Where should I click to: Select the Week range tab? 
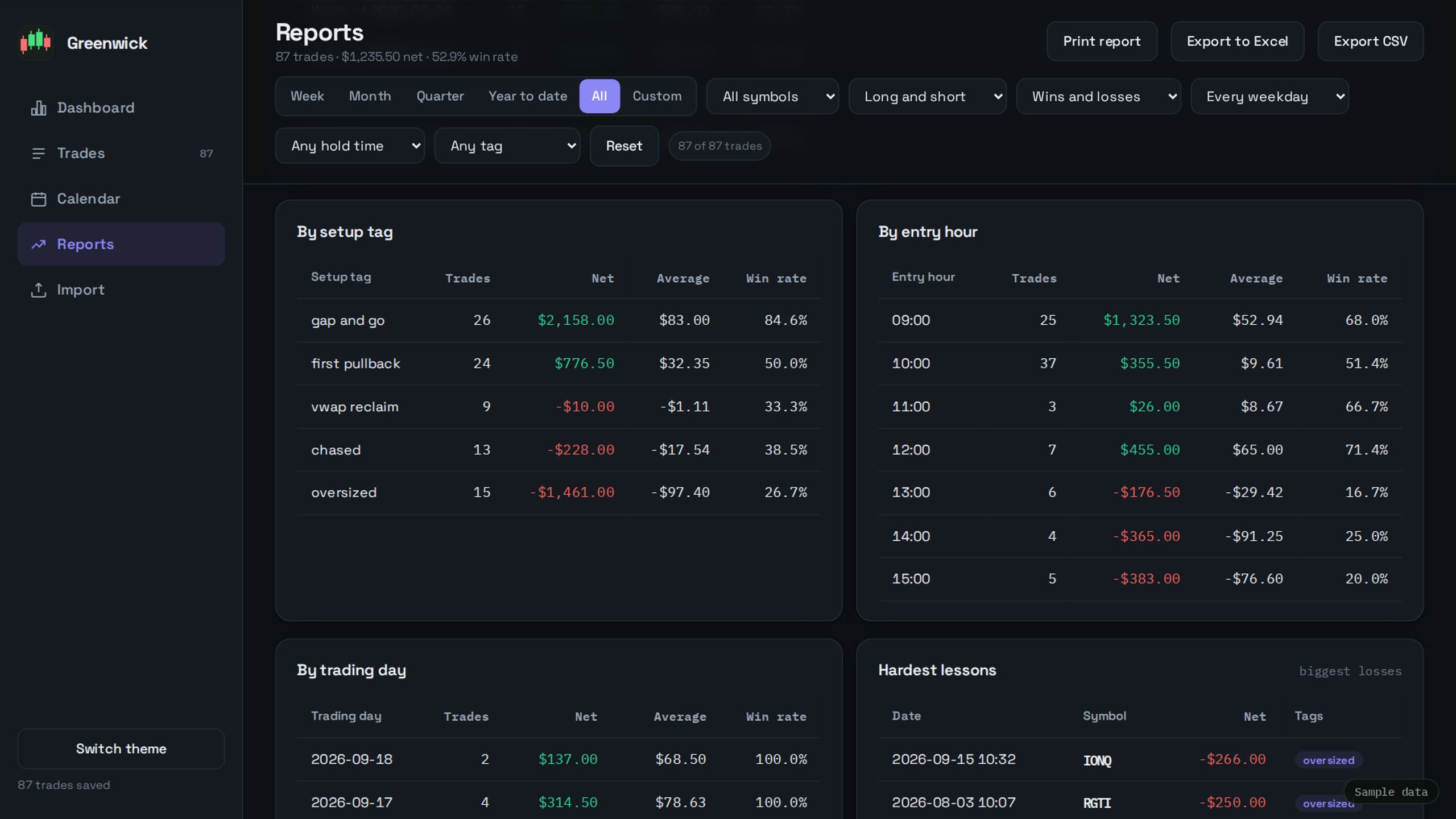pyautogui.click(x=307, y=96)
